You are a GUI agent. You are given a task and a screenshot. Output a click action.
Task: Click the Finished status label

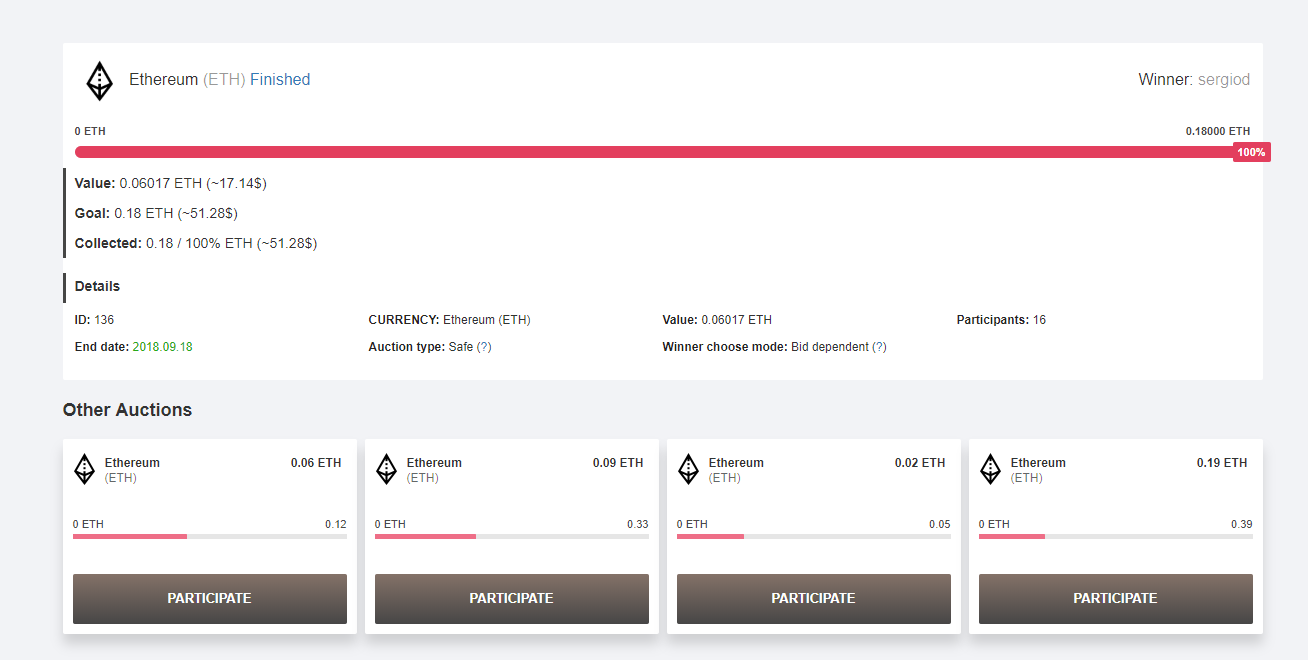(280, 80)
